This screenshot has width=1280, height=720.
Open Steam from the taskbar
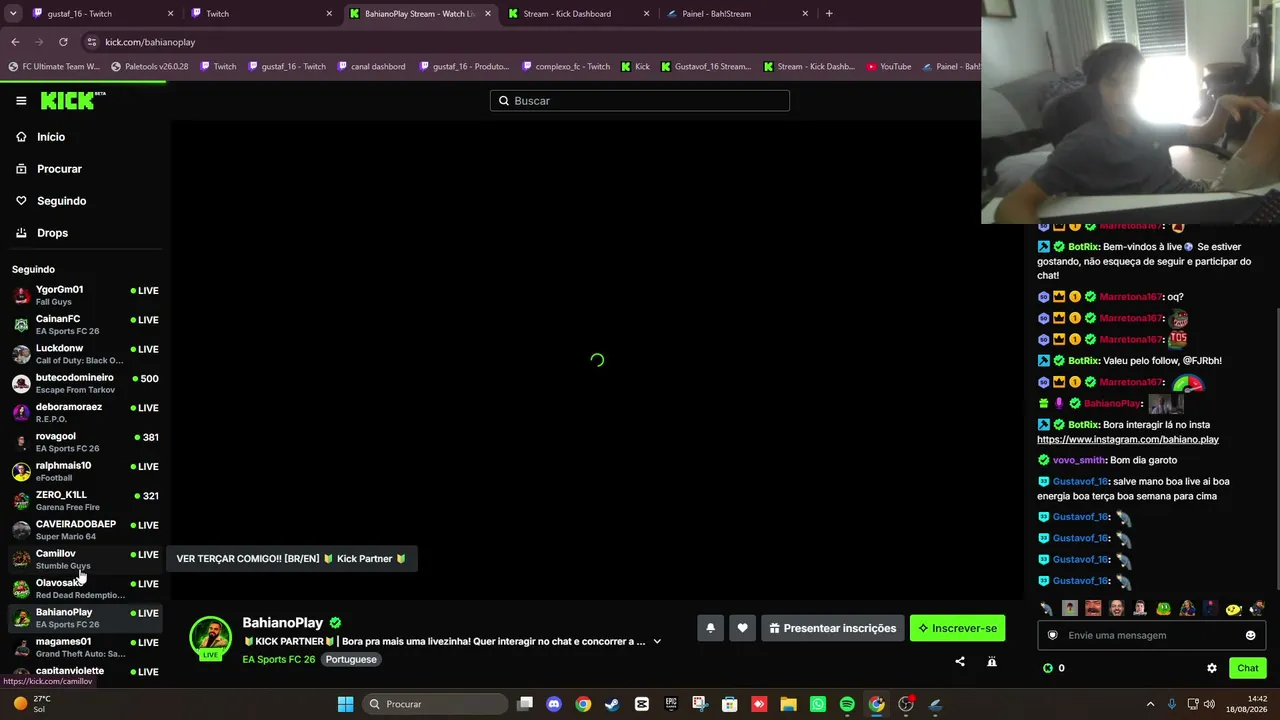pyautogui.click(x=612, y=704)
